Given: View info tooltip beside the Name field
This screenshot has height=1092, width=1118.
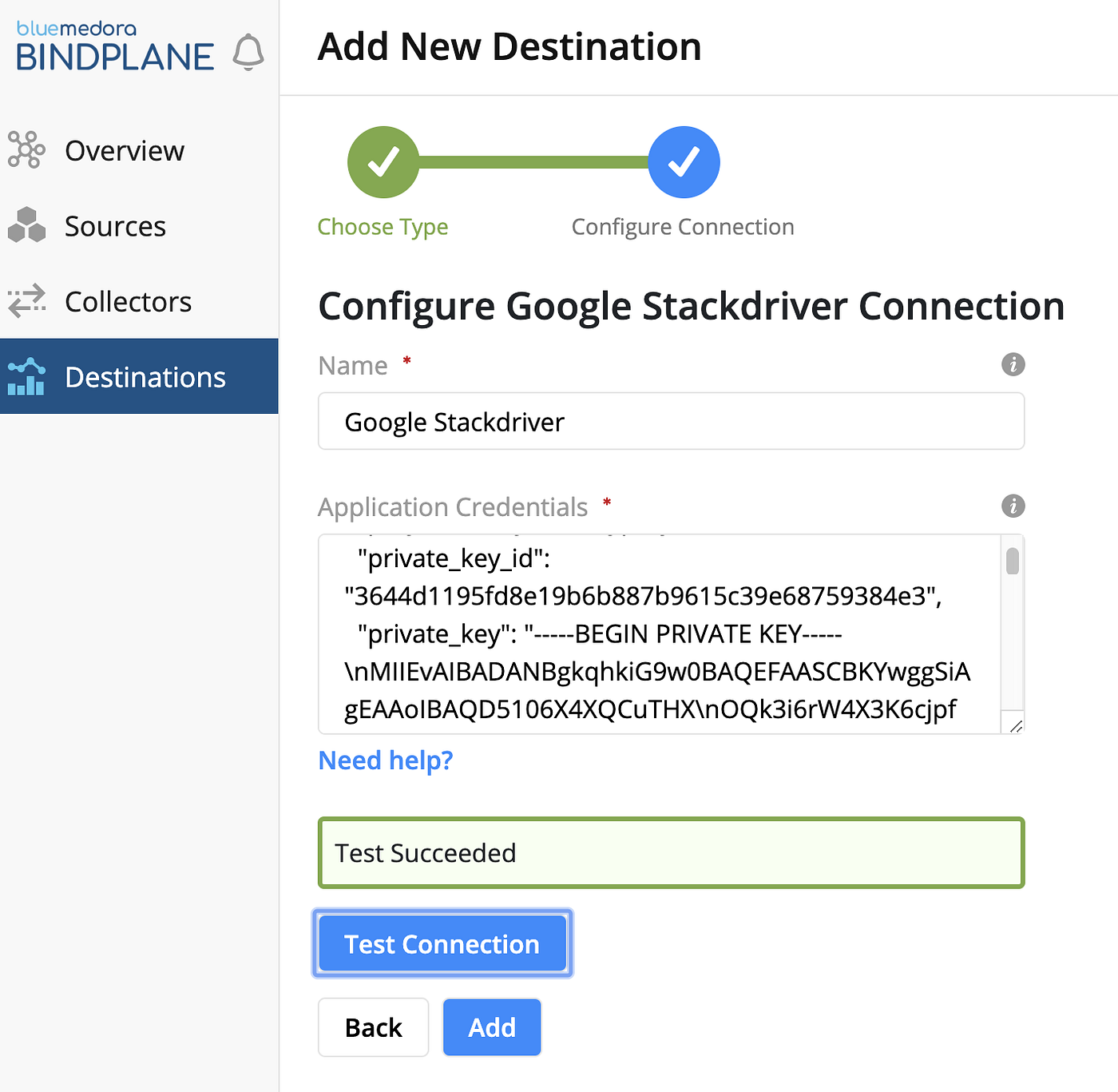Looking at the screenshot, I should 1013,364.
